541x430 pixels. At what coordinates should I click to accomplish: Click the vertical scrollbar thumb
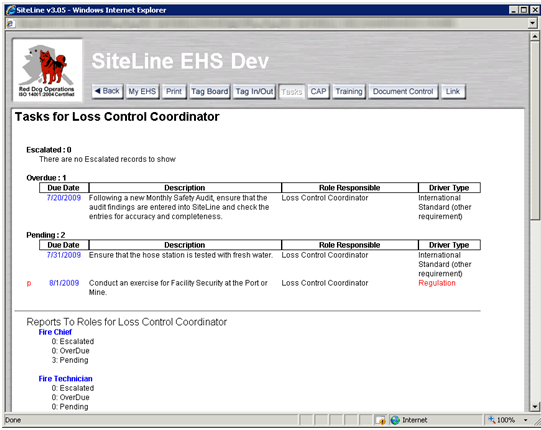pyautogui.click(x=534, y=130)
